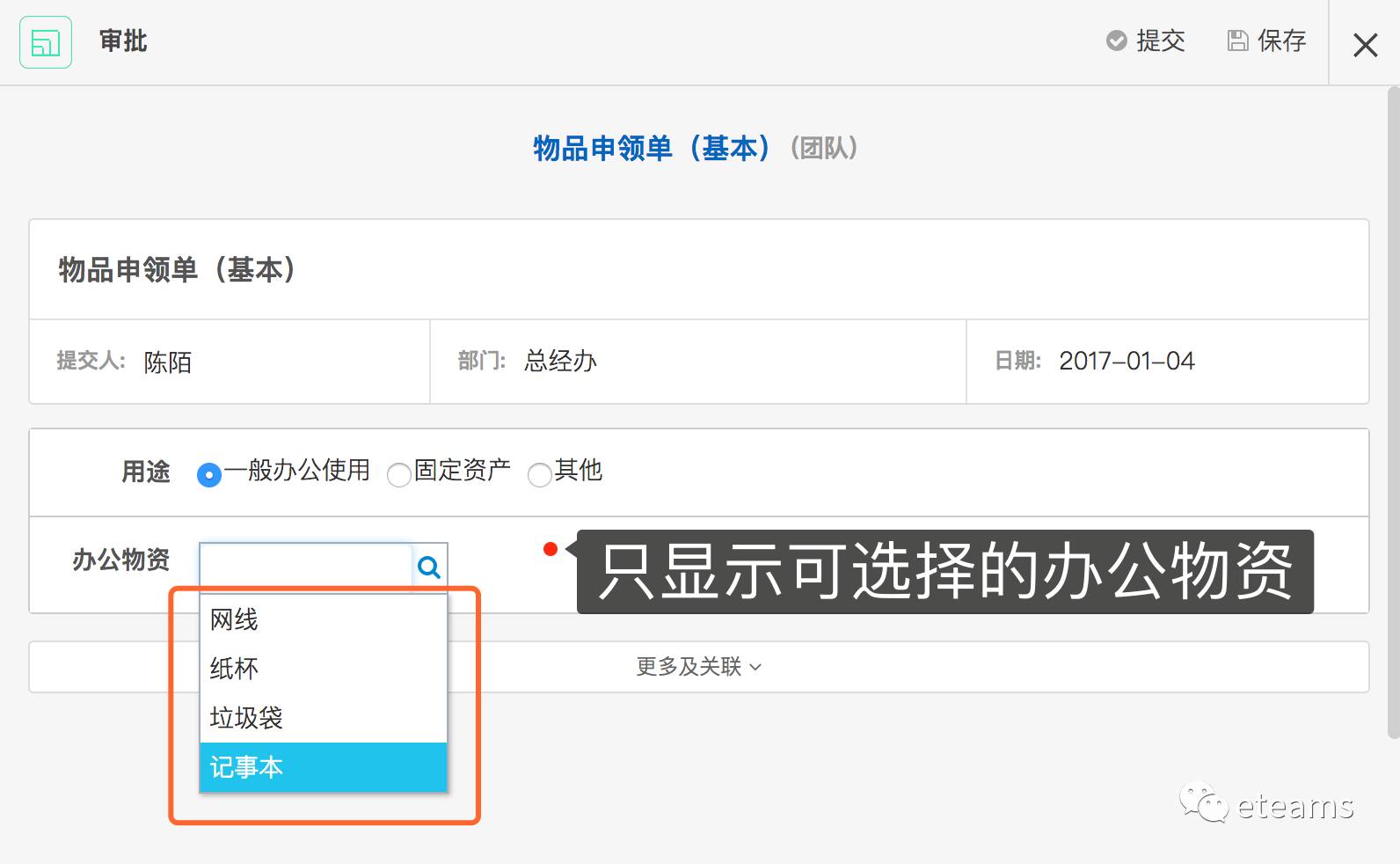Select 固定资产 radio option
The image size is (1400, 864).
point(399,475)
